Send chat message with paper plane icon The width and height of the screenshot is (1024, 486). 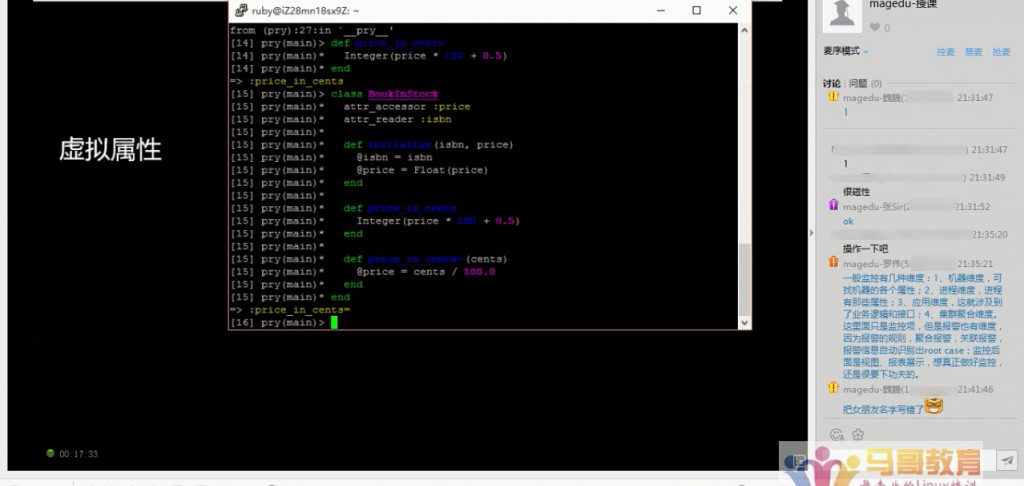[1007, 460]
